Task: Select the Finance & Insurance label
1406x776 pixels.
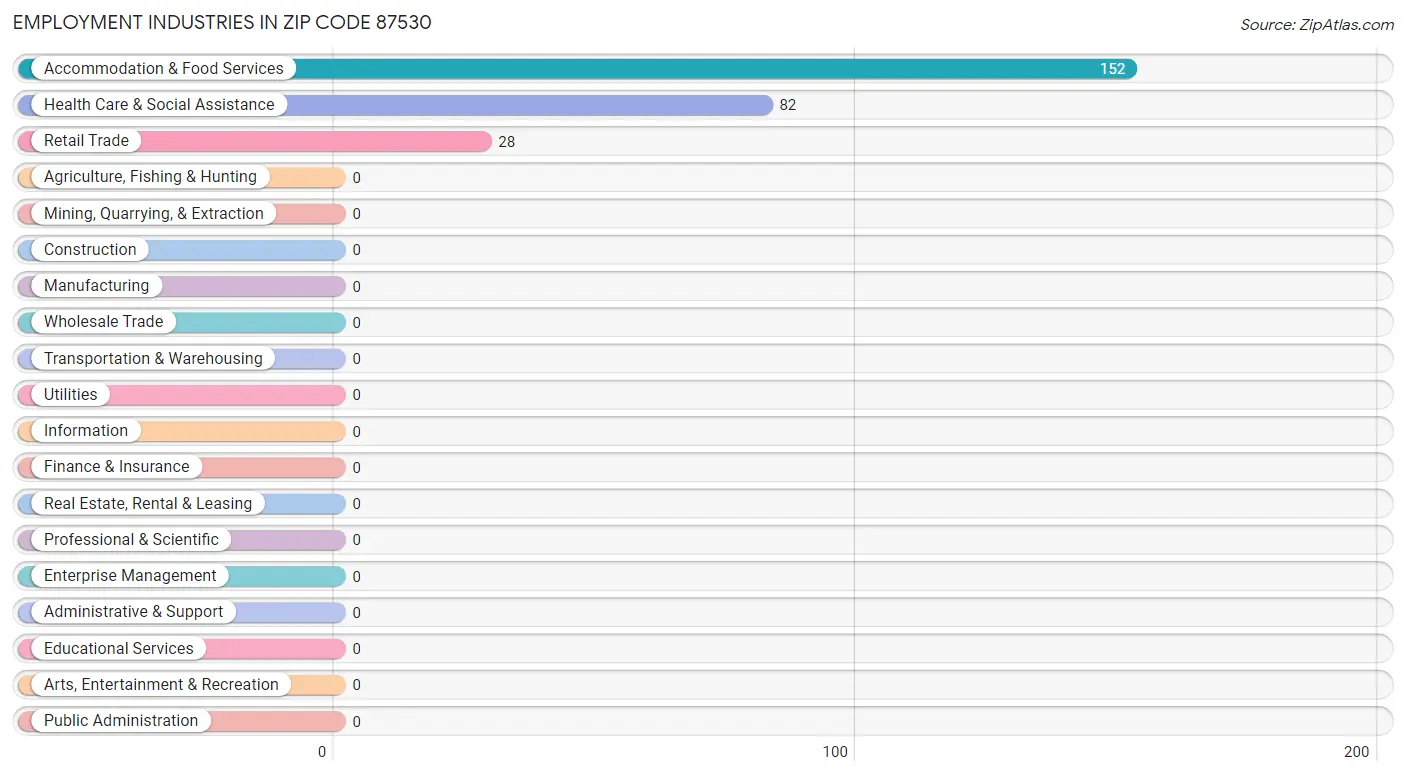Action: pyautogui.click(x=116, y=466)
